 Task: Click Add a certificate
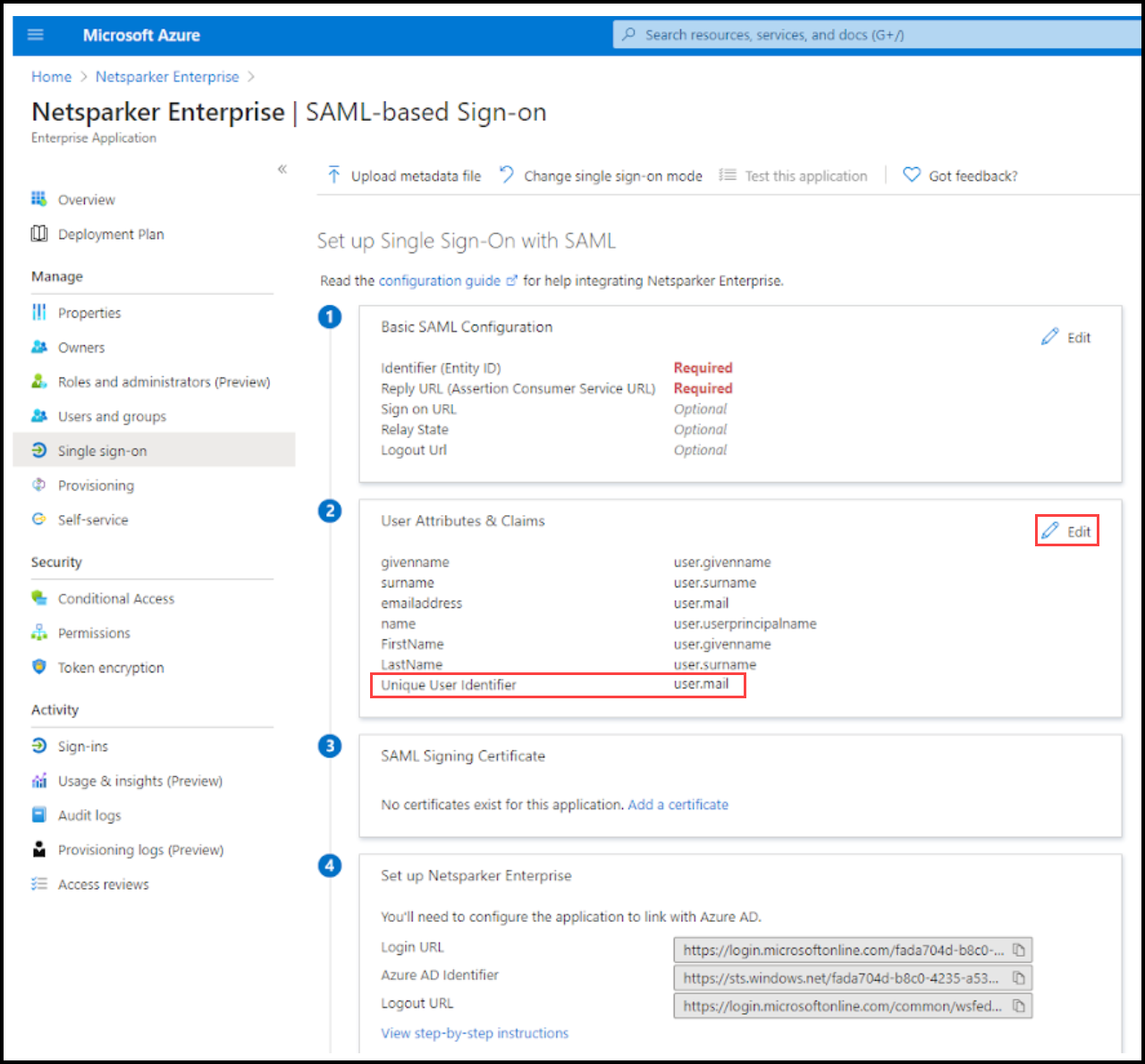pyautogui.click(x=678, y=804)
